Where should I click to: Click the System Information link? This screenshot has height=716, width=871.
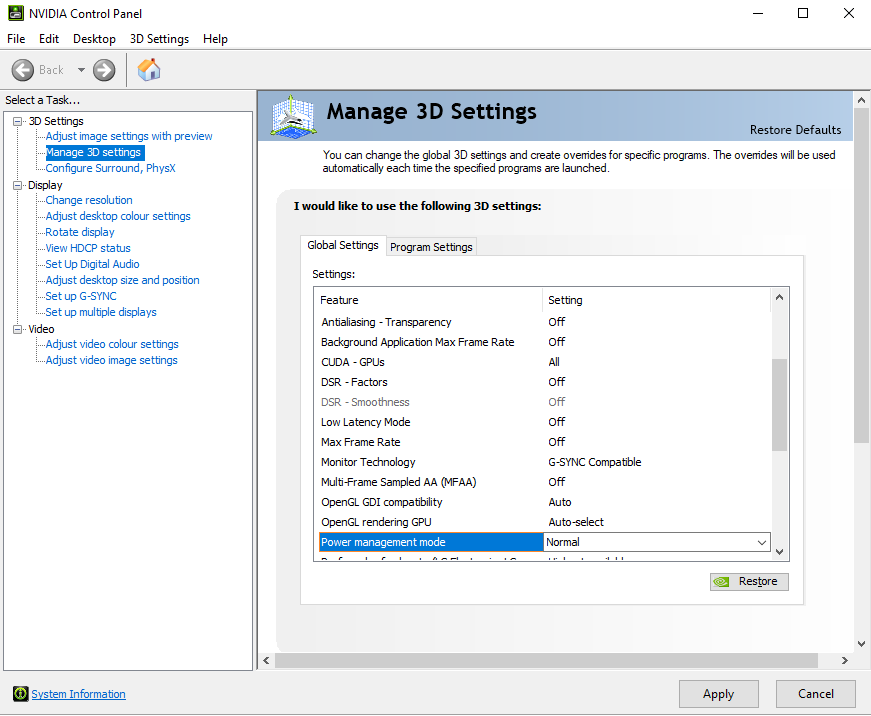[x=78, y=694]
